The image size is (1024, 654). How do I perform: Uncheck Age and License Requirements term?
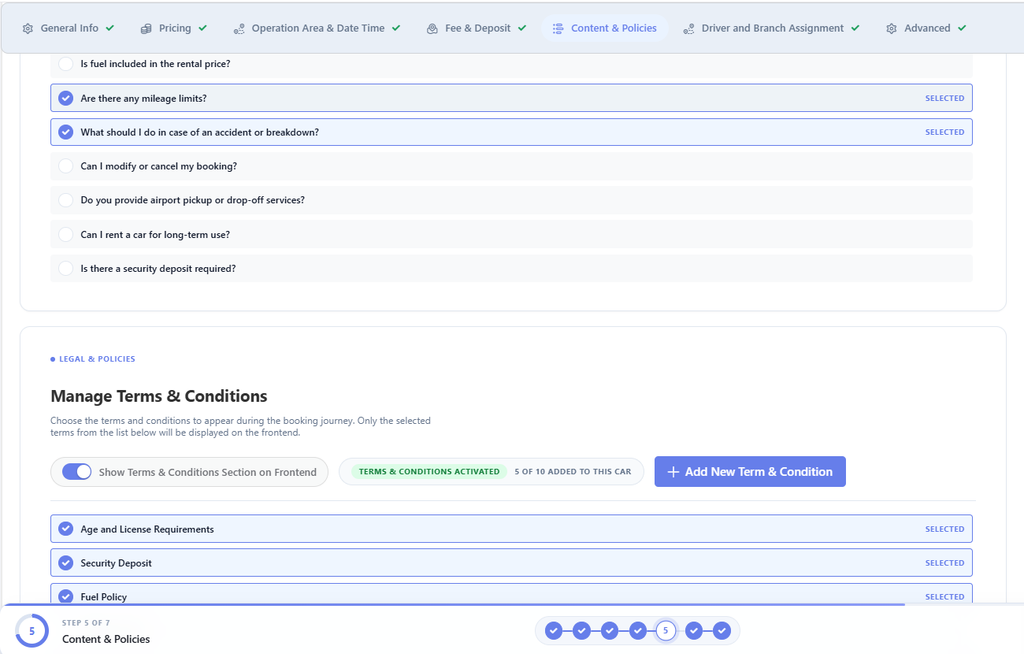pyautogui.click(x=511, y=529)
